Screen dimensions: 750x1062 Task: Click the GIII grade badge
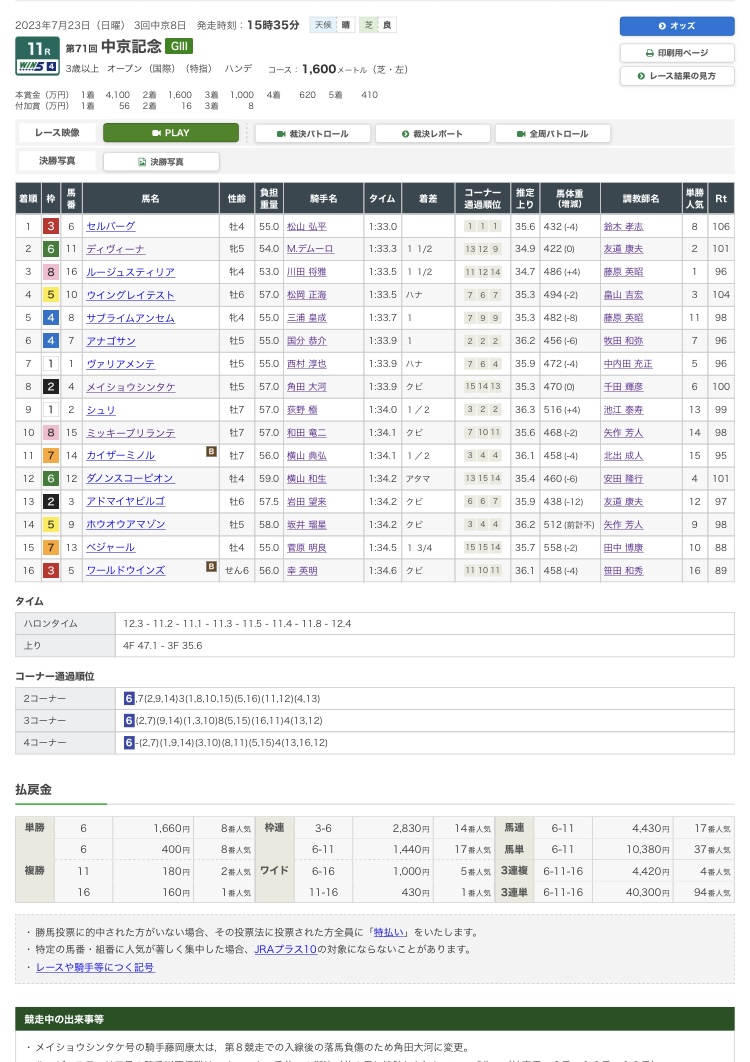[x=179, y=46]
